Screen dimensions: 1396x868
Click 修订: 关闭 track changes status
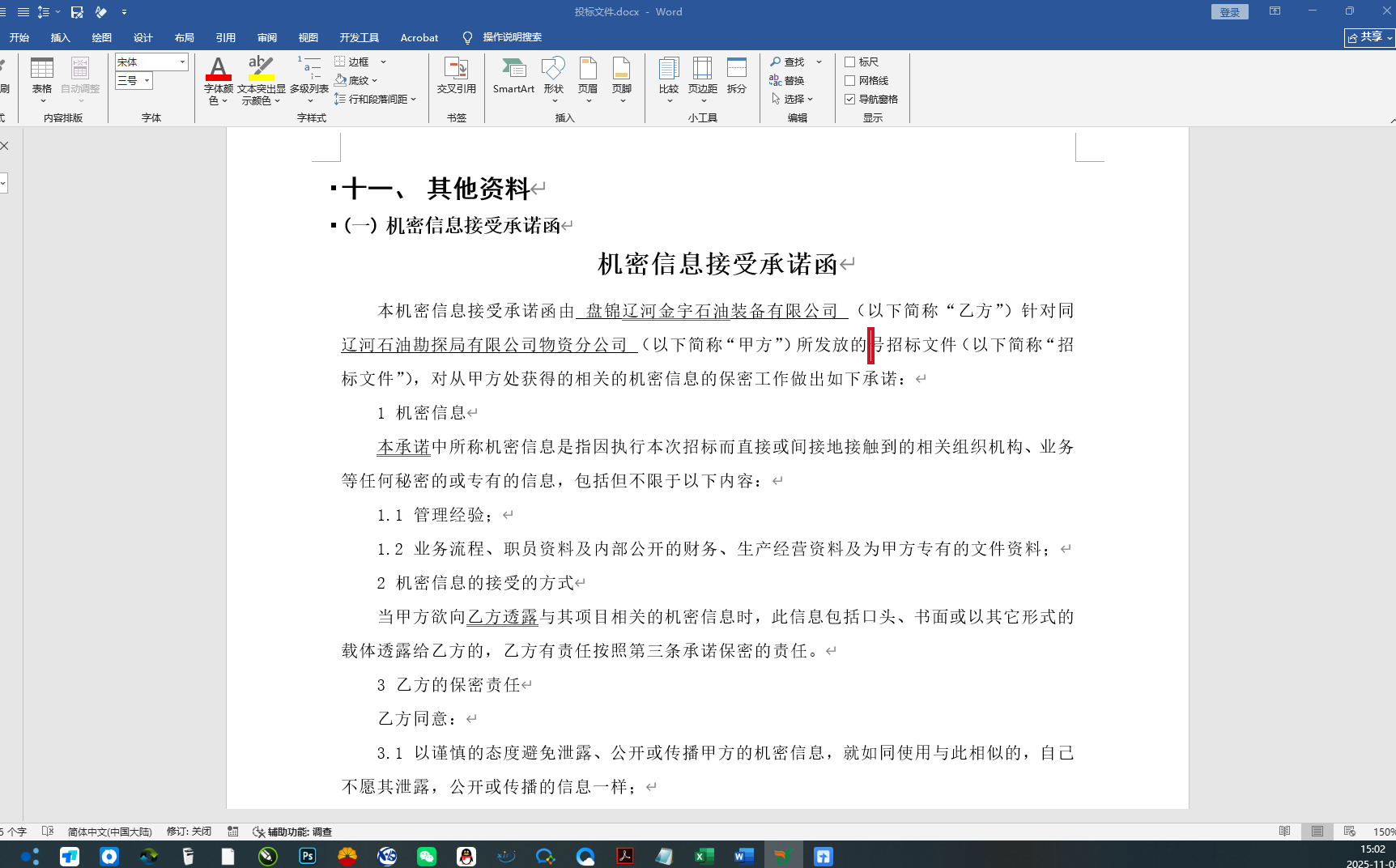point(189,832)
